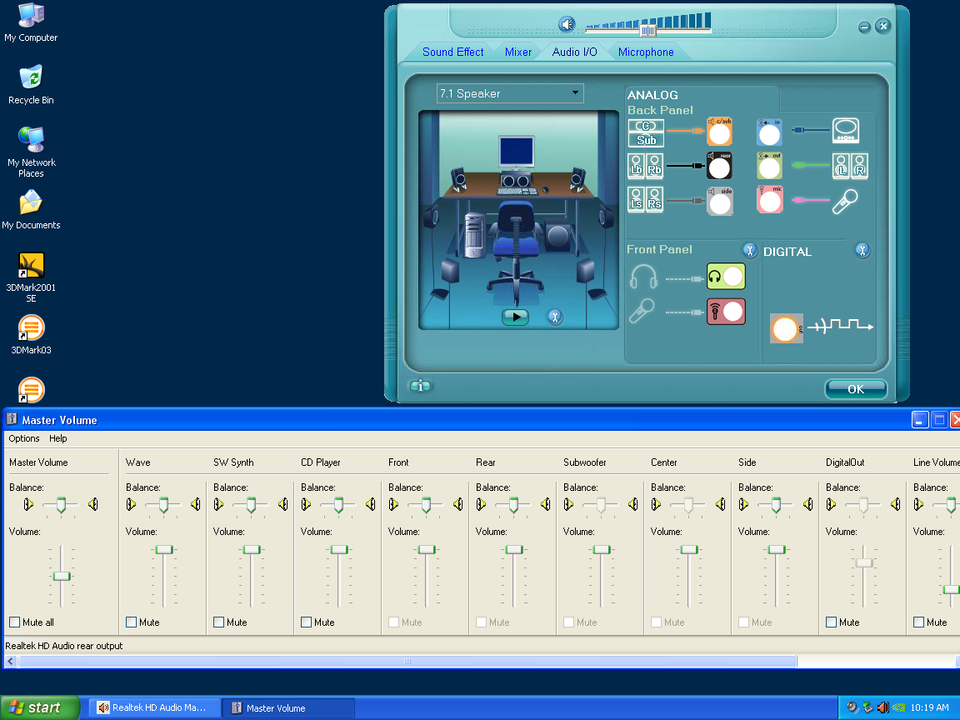
Task: Click the black rear speaker jack
Action: click(x=719, y=166)
